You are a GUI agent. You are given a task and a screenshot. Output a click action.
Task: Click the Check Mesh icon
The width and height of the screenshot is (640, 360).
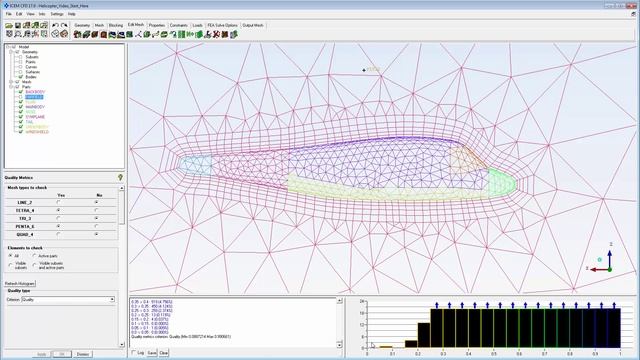(x=95, y=35)
